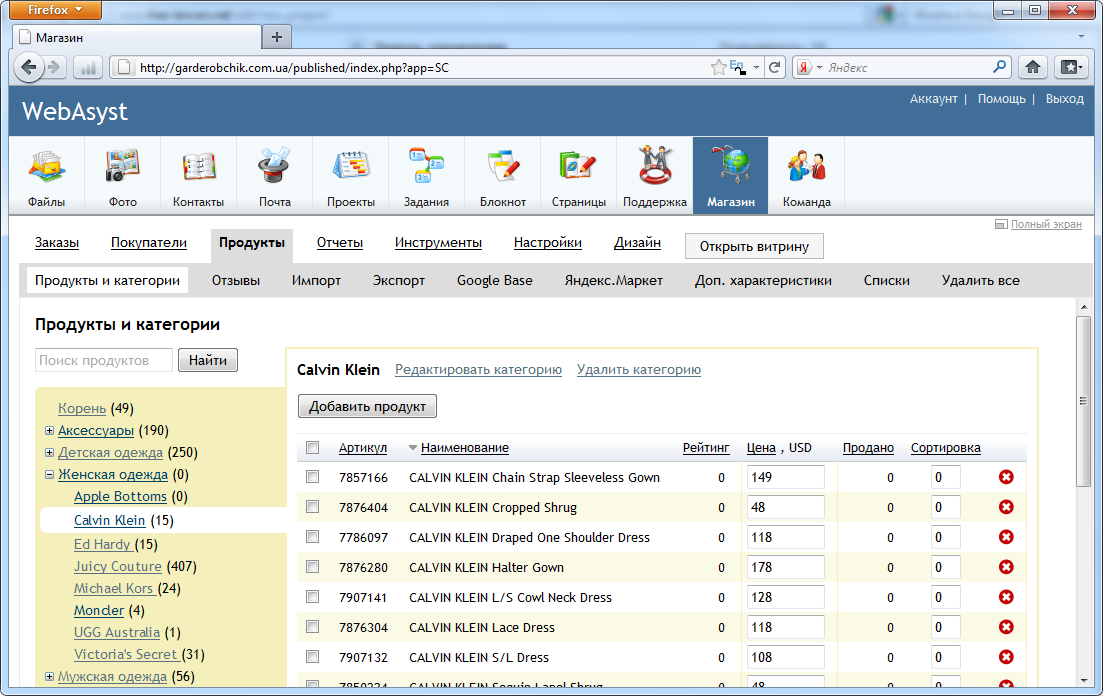Delete the Chain Strap Sleeveless Gown row
This screenshot has width=1103, height=696.
point(1006,477)
